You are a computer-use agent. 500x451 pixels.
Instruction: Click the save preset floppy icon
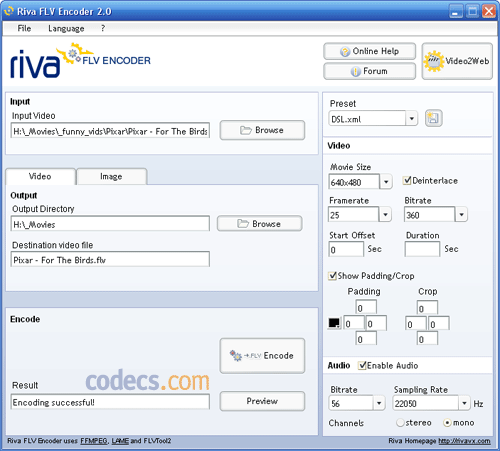(x=434, y=118)
